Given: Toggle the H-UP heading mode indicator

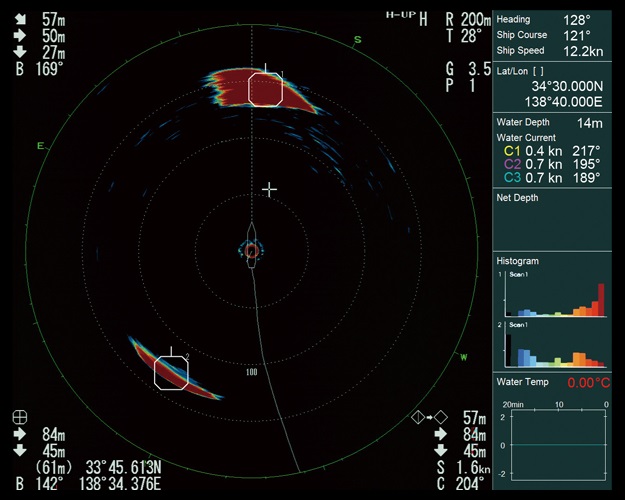Looking at the screenshot, I should [x=400, y=16].
